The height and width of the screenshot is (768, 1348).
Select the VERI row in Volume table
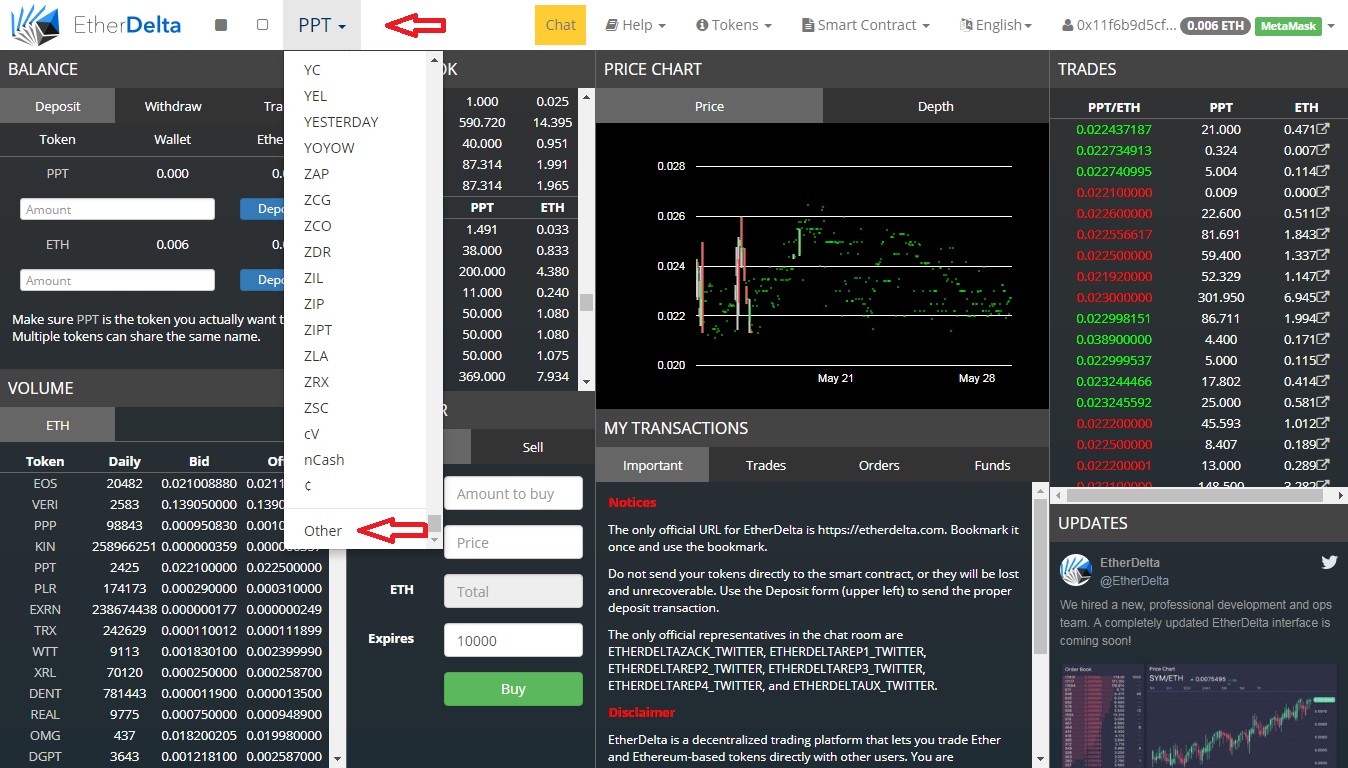(x=163, y=504)
